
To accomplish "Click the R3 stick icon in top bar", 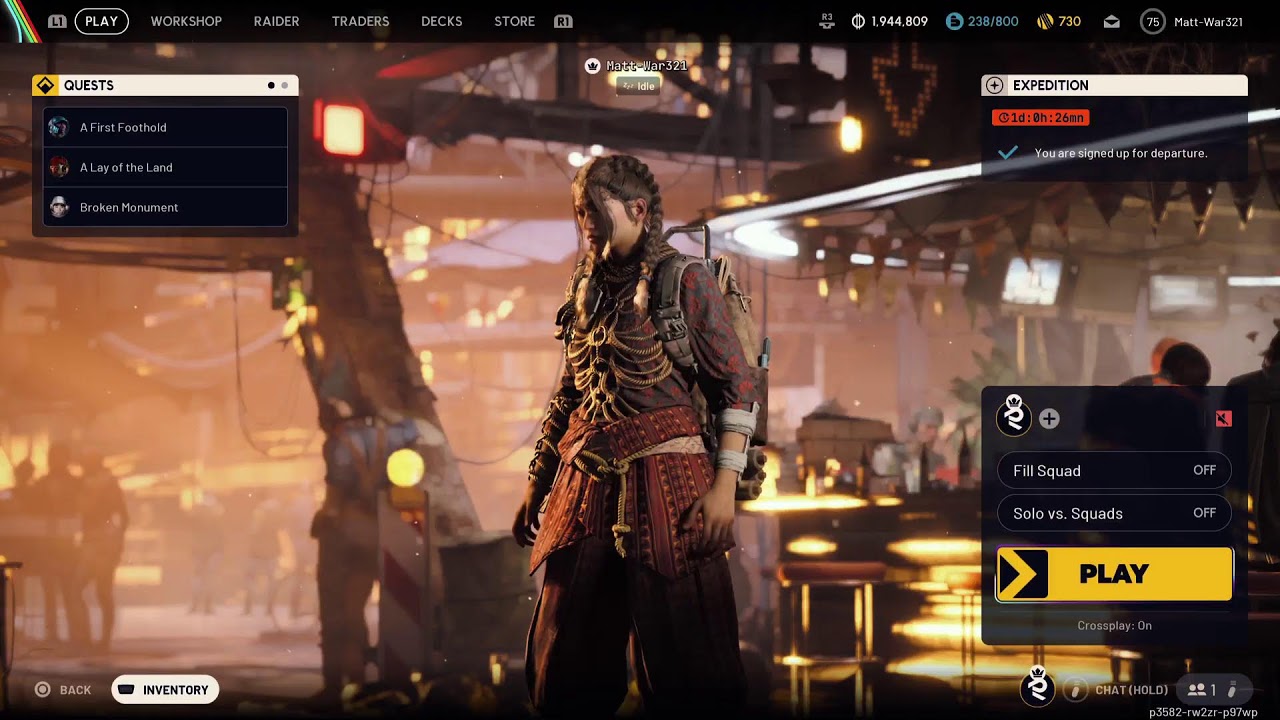I will [826, 21].
